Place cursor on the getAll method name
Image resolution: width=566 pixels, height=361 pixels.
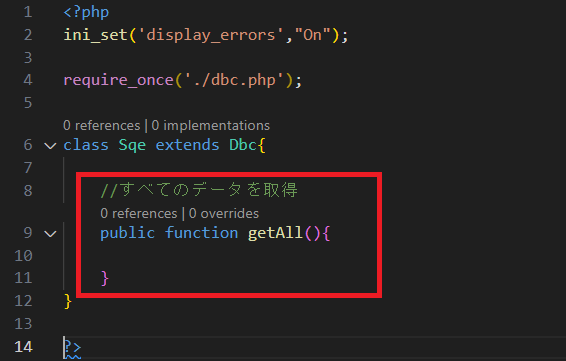[275, 233]
